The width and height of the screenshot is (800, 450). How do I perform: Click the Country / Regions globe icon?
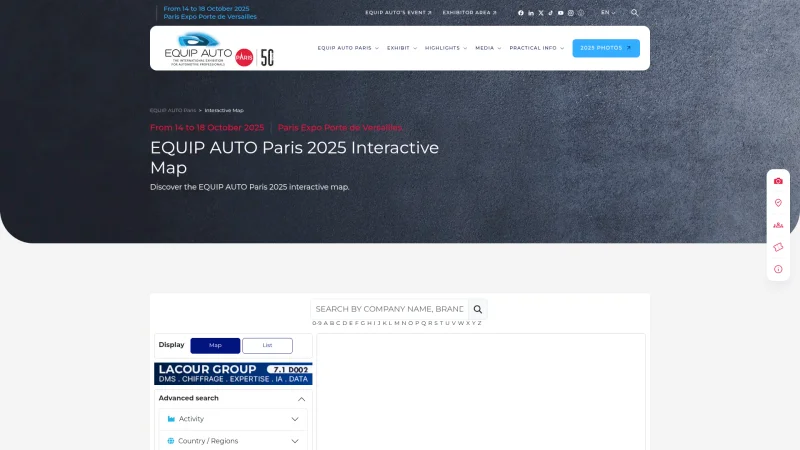[x=171, y=441]
